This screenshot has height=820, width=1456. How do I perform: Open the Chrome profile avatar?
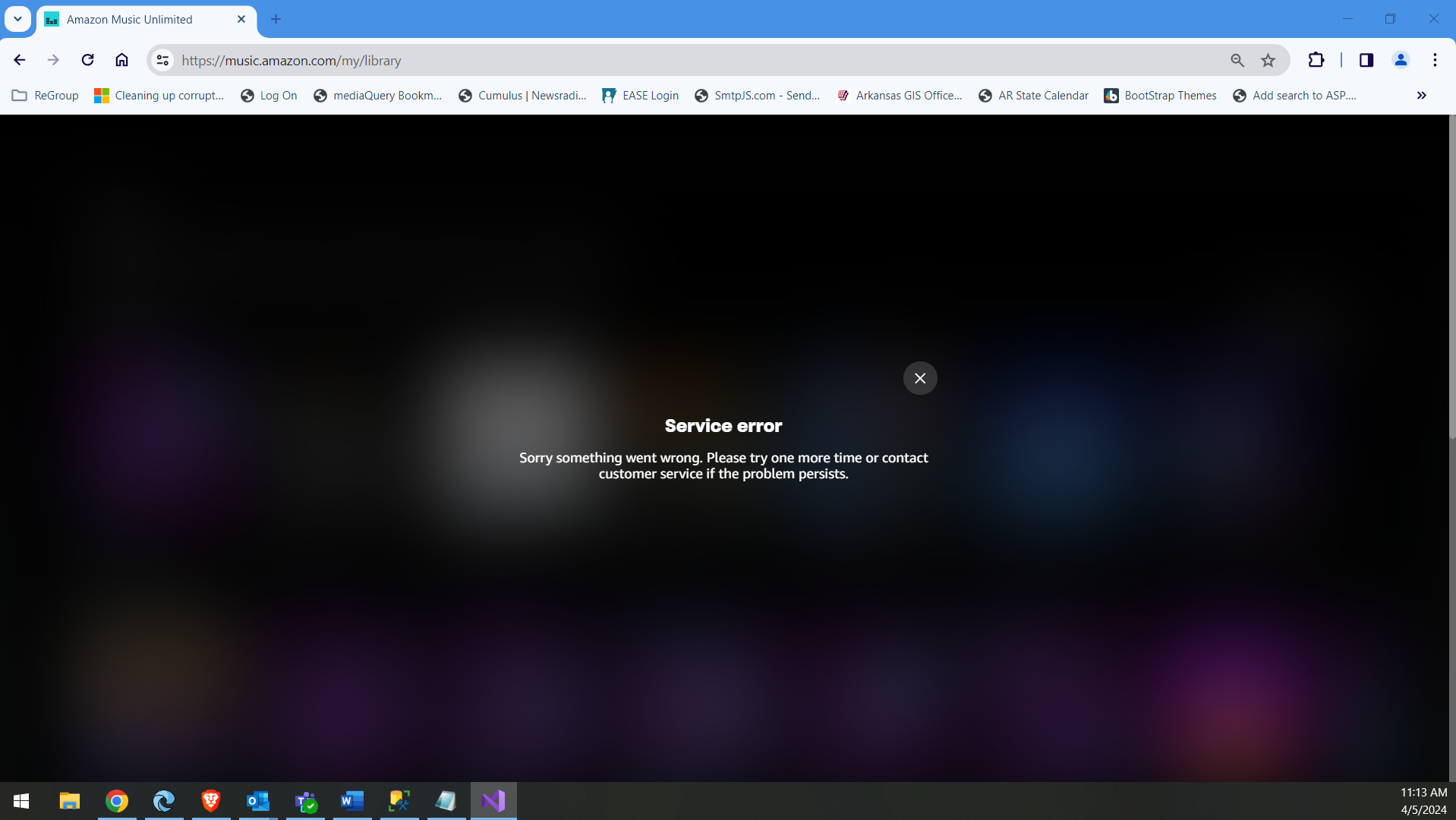pos(1401,60)
